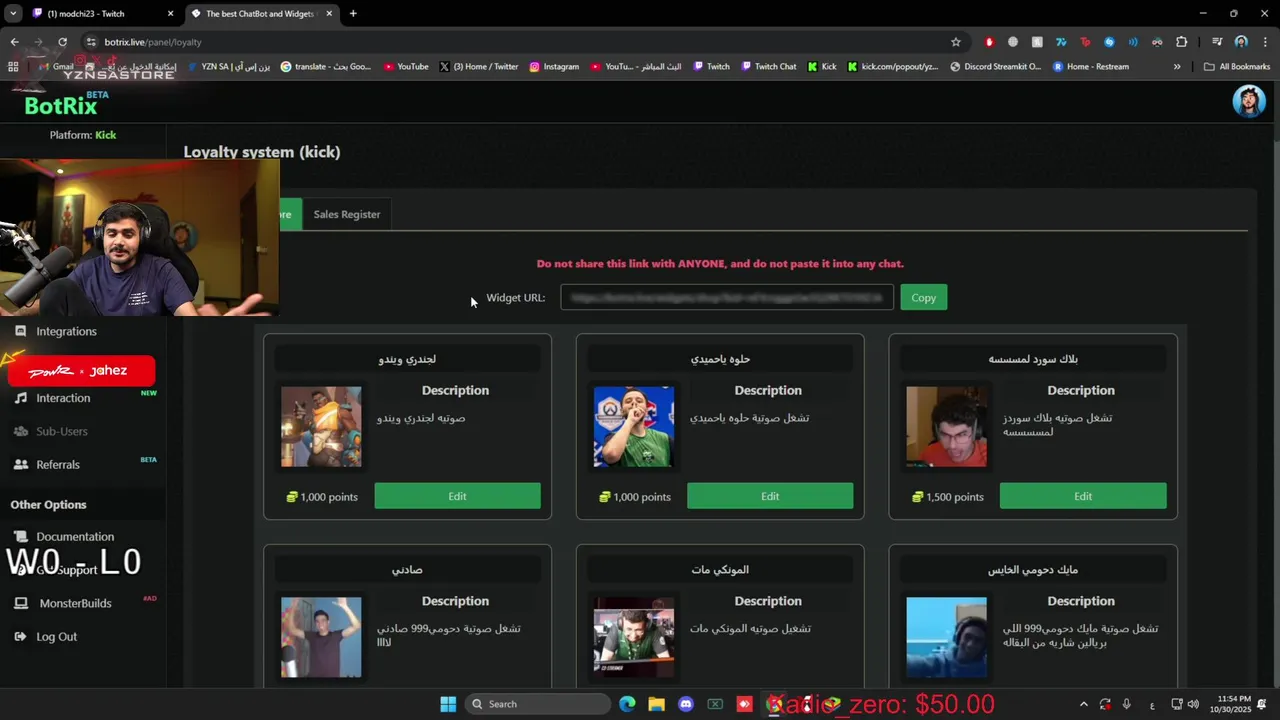
Task: Click the Platform: Kick label
Action: tap(83, 135)
